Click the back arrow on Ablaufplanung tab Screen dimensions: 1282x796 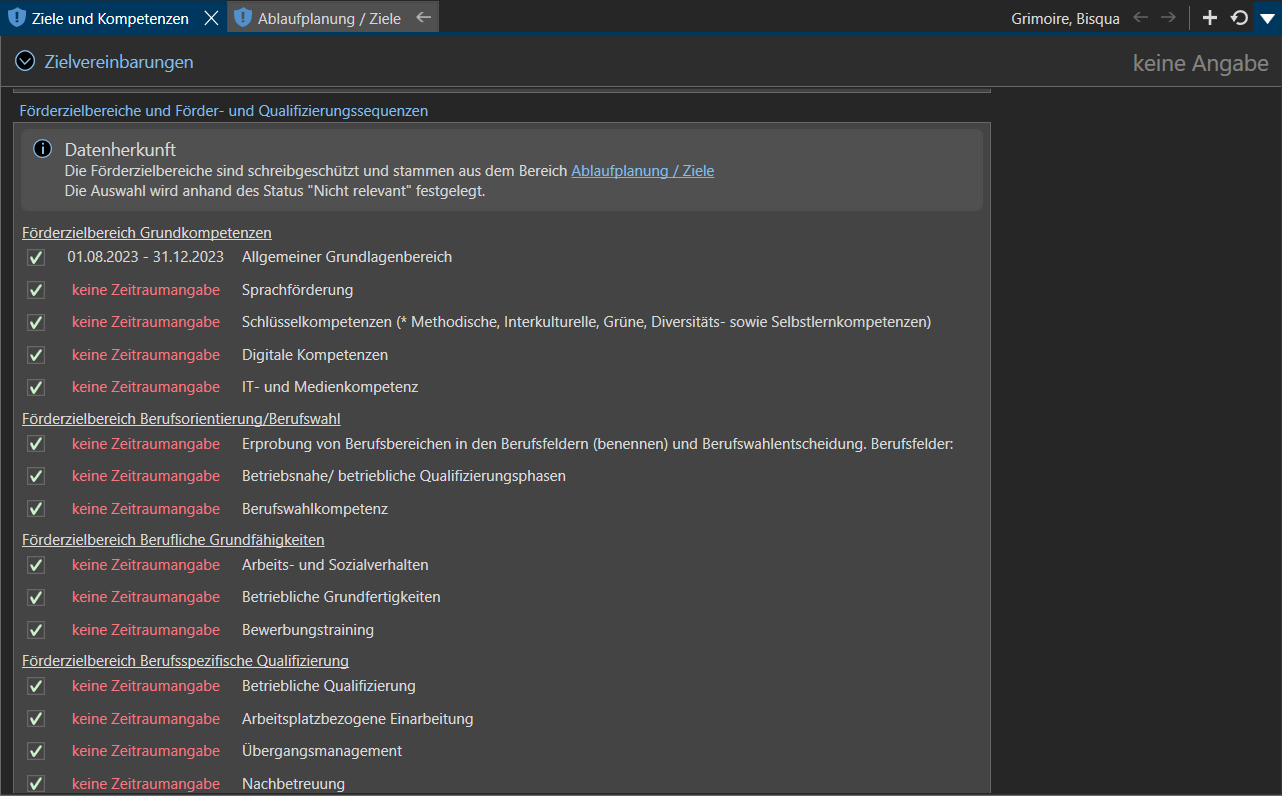pyautogui.click(x=424, y=17)
